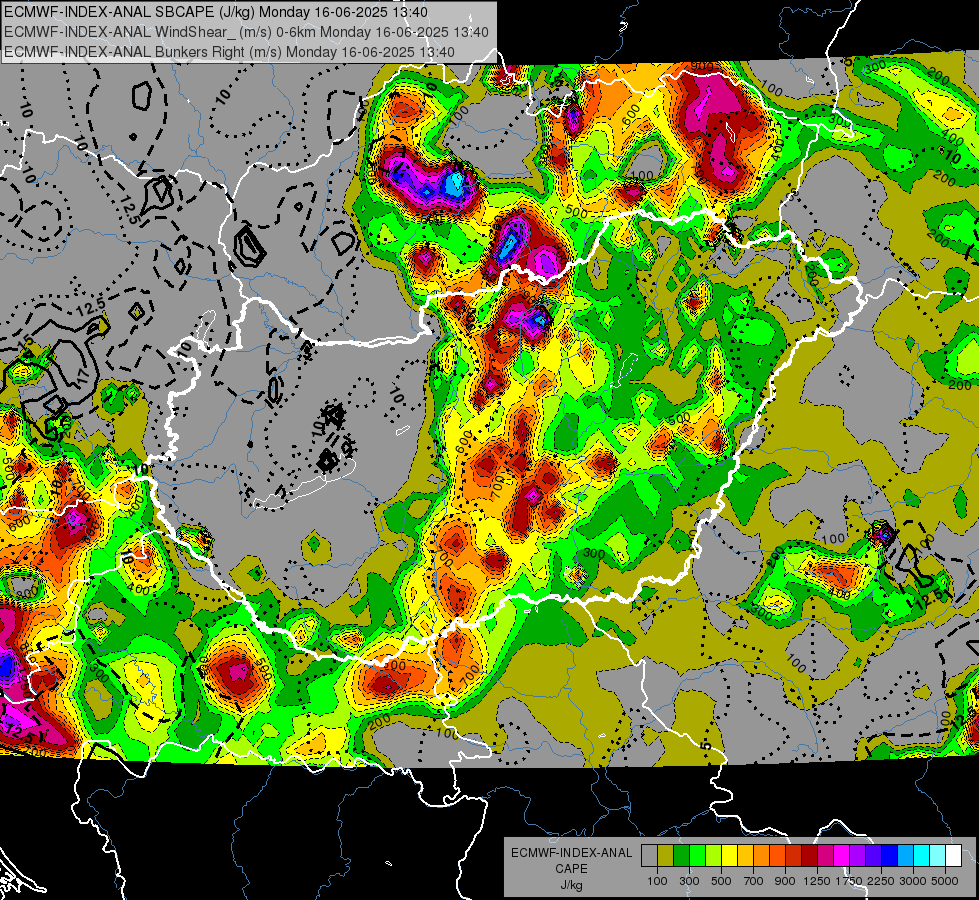Image resolution: width=979 pixels, height=900 pixels.
Task: Click the J/kg unit label in legend
Action: 571,885
